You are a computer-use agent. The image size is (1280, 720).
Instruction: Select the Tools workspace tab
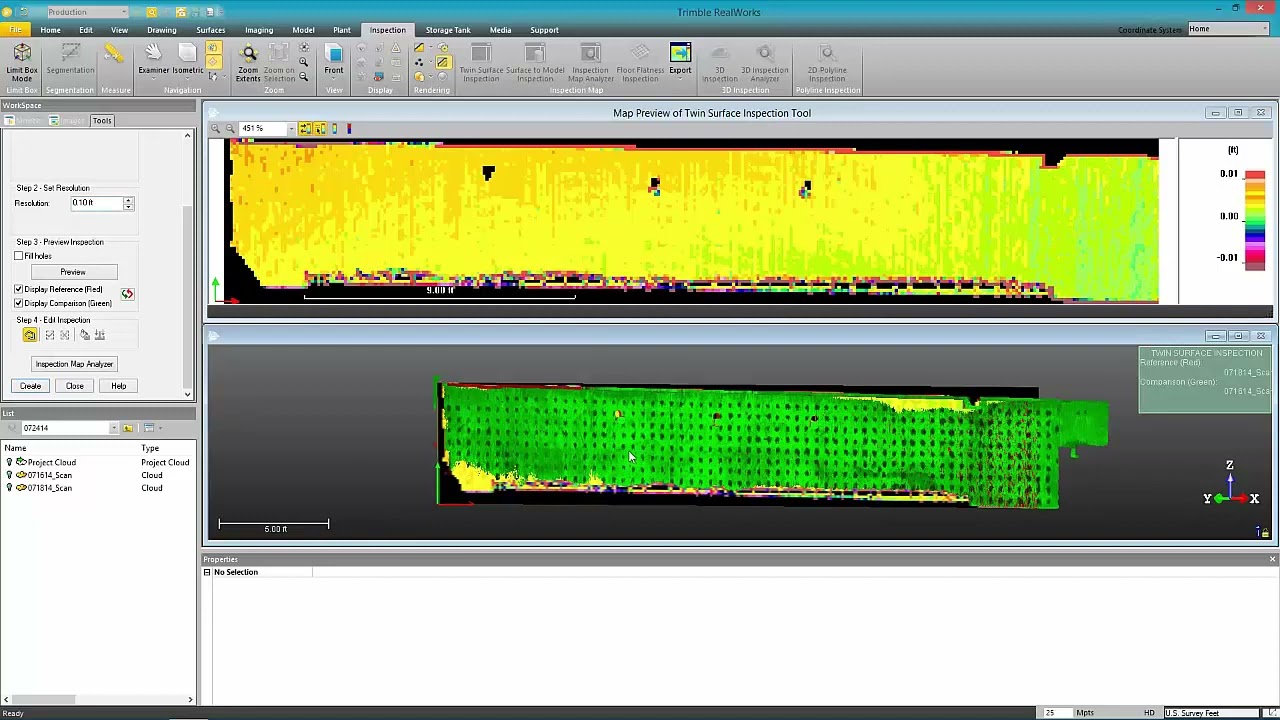tap(102, 121)
